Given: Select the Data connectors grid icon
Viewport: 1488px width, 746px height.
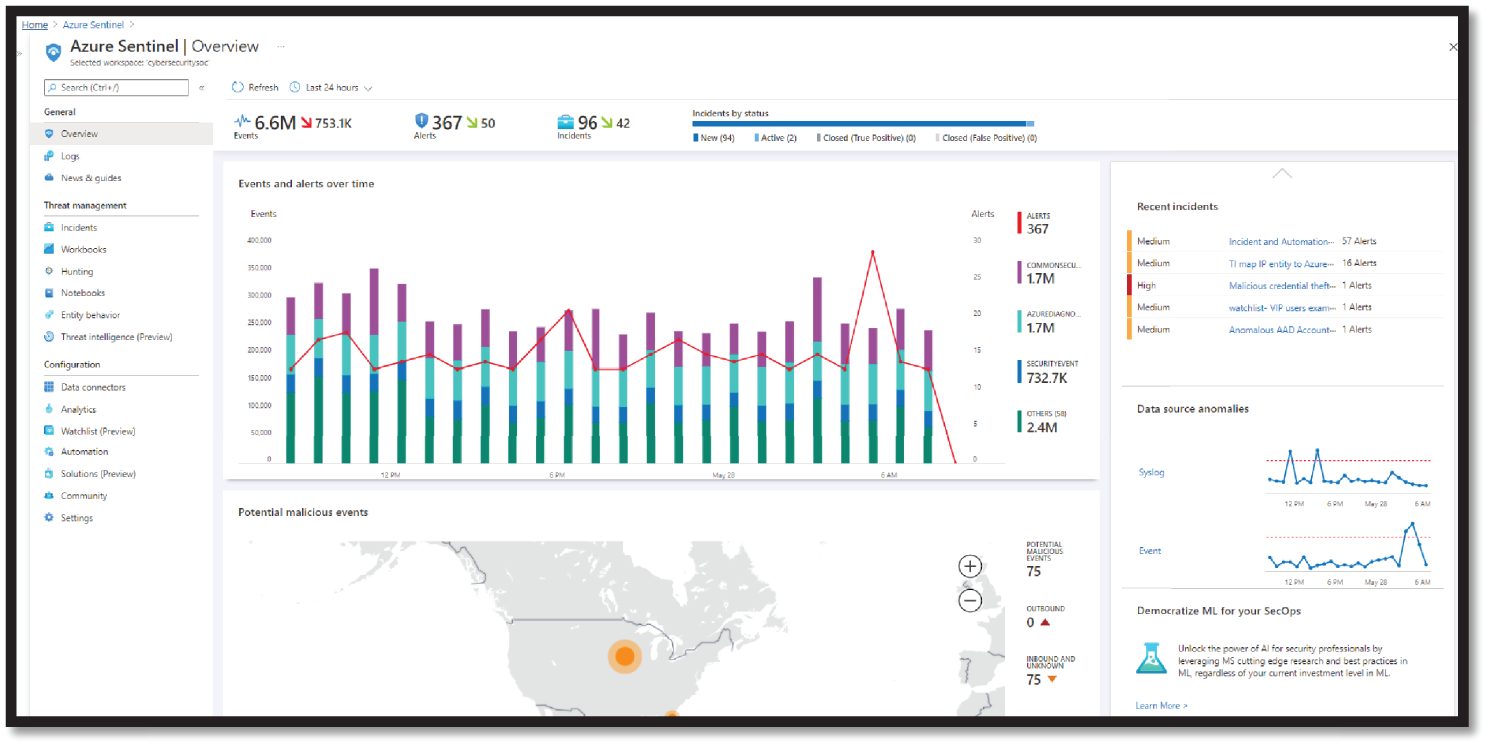Looking at the screenshot, I should pos(49,387).
